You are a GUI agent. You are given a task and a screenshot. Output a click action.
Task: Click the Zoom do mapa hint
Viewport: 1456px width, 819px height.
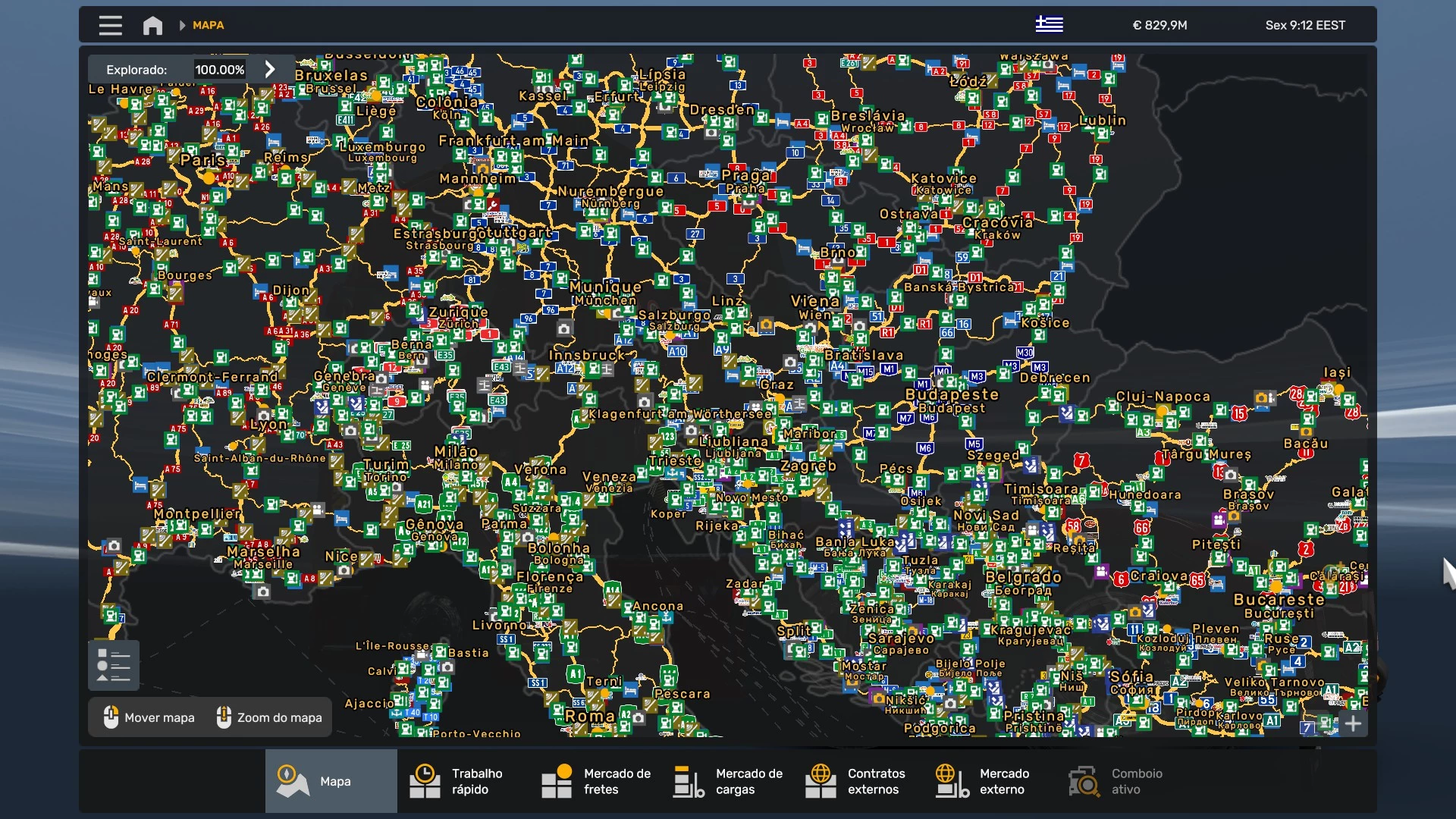tap(269, 717)
